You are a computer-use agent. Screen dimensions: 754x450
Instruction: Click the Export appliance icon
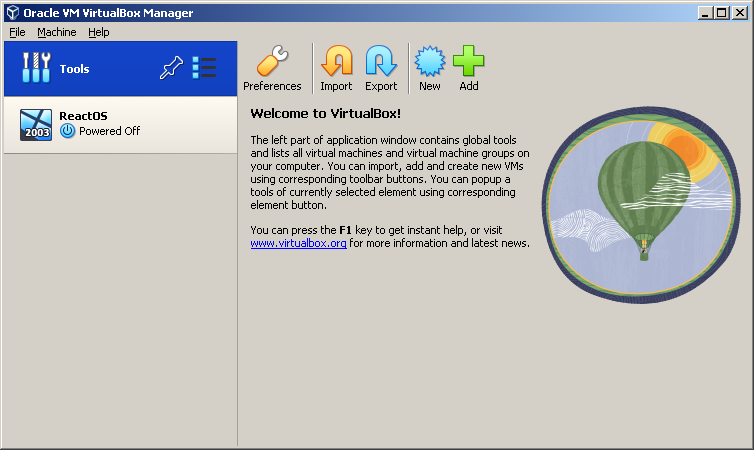381,68
